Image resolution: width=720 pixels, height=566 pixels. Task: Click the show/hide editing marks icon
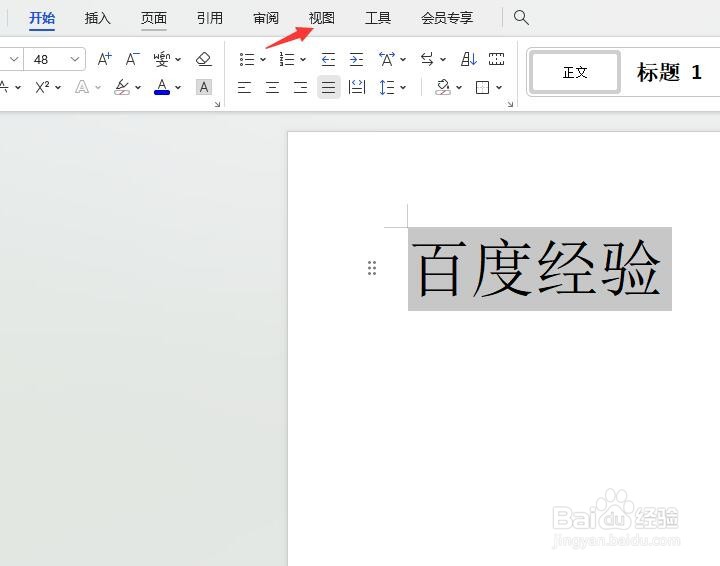click(496, 59)
